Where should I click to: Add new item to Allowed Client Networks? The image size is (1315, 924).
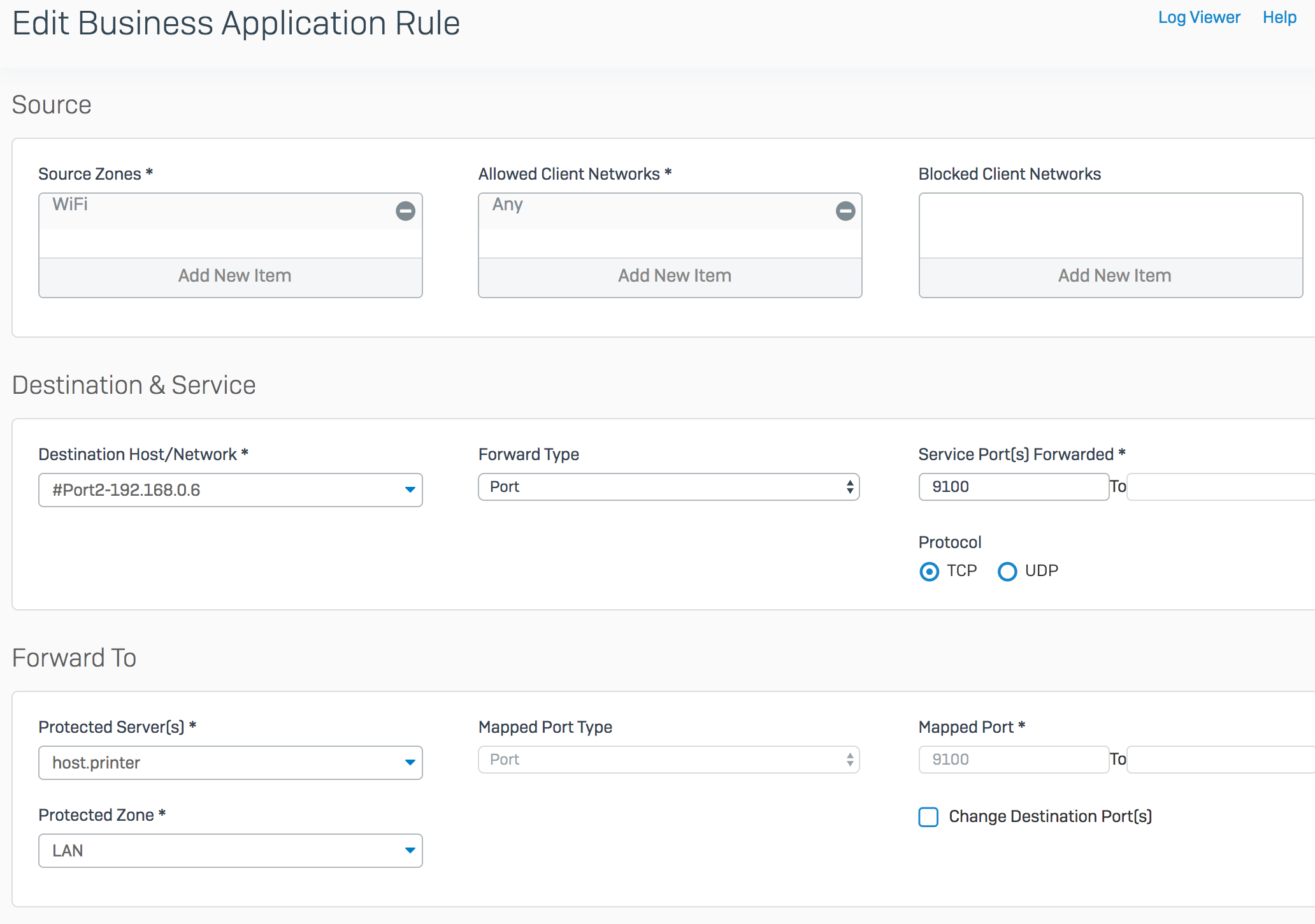(x=670, y=276)
